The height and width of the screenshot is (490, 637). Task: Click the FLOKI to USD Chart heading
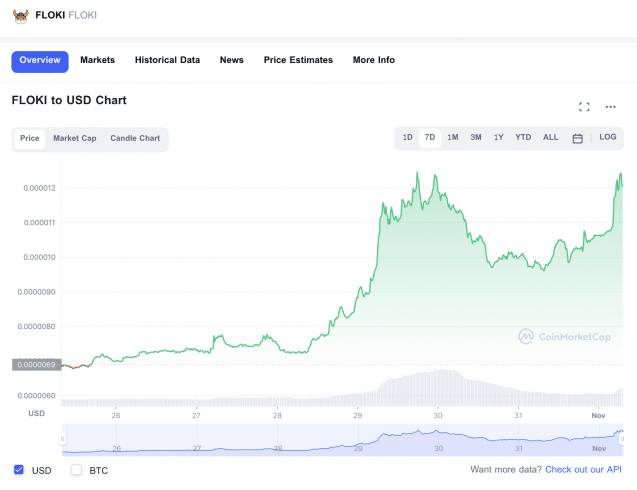point(69,100)
